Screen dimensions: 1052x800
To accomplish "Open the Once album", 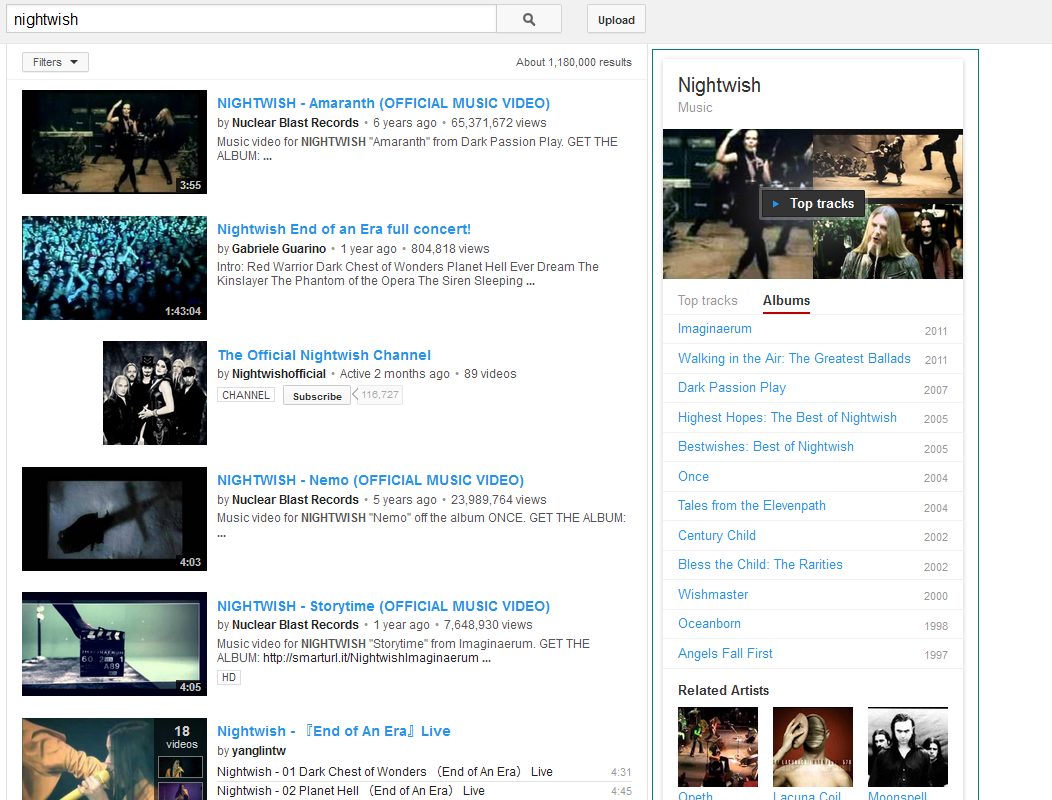I will 693,477.
